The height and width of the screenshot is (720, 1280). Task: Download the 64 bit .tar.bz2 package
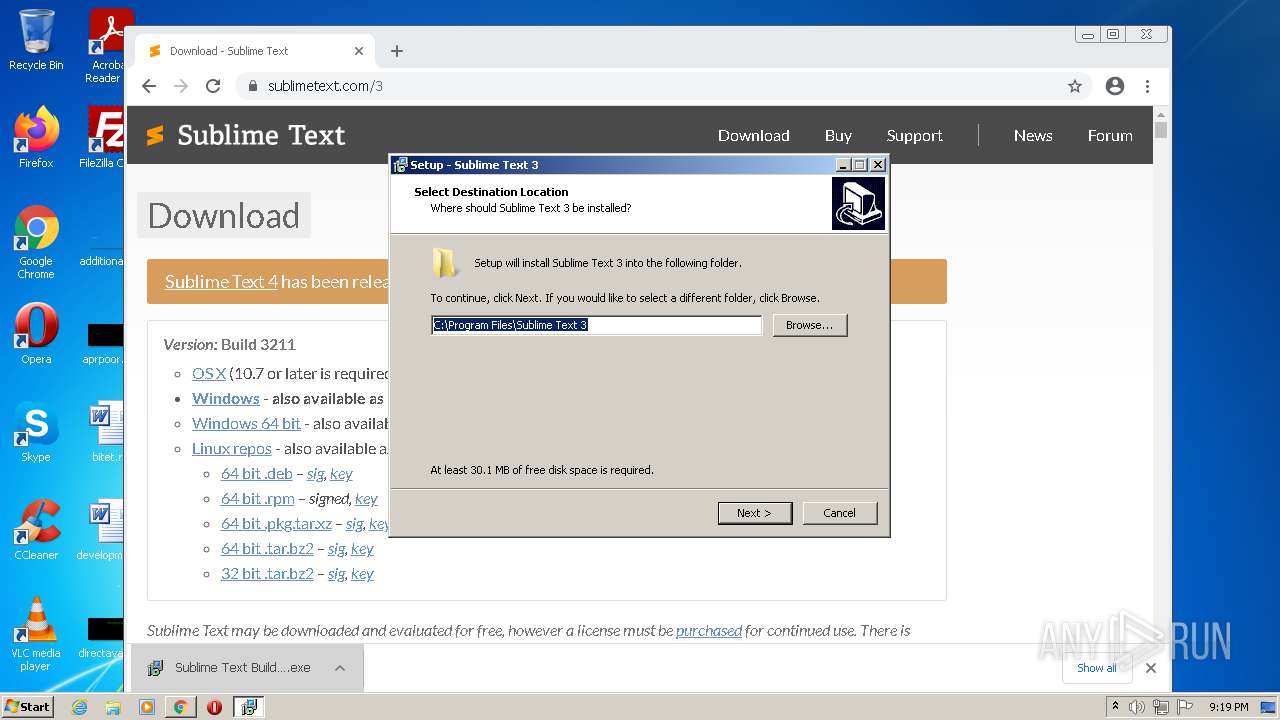tap(267, 548)
